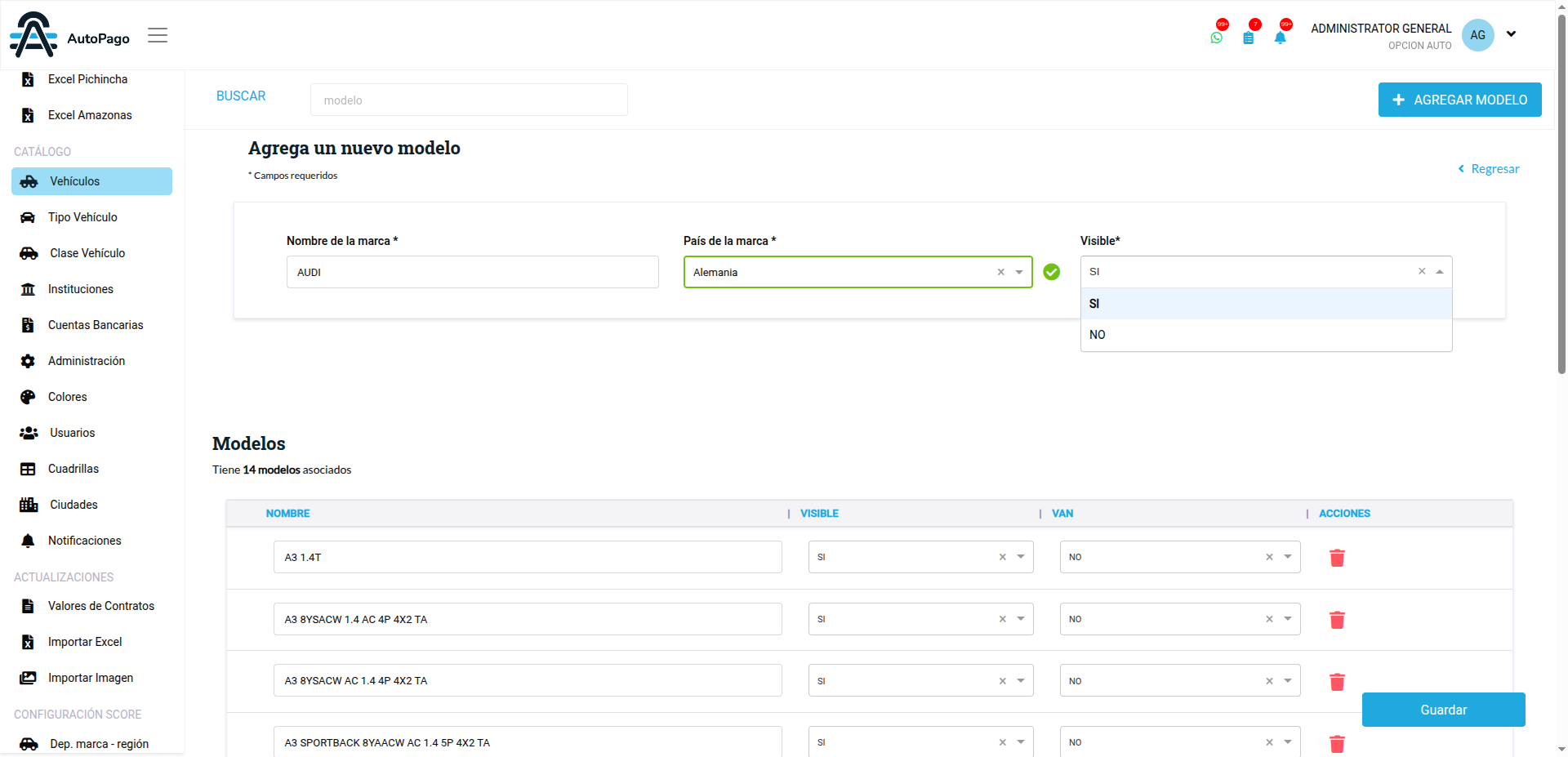The height and width of the screenshot is (757, 1568).
Task: Click the AG user avatar
Action: coord(1477,35)
